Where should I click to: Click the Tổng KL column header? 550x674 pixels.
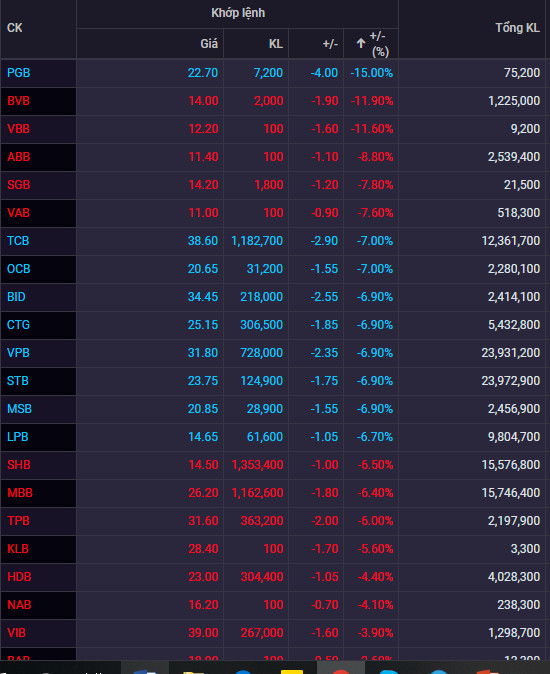point(517,28)
